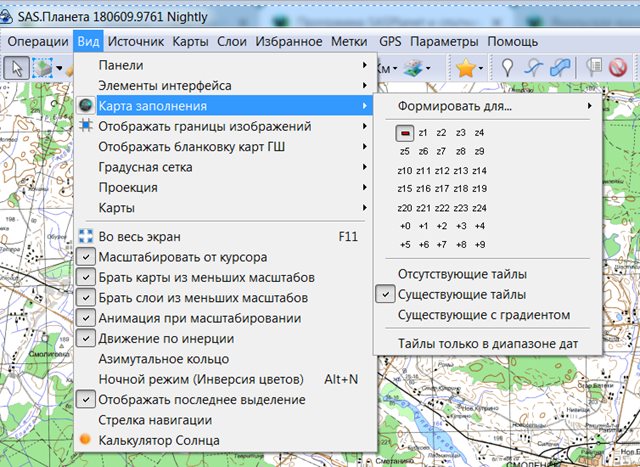Click the image borders icon
The width and height of the screenshot is (640, 467).
point(86,126)
